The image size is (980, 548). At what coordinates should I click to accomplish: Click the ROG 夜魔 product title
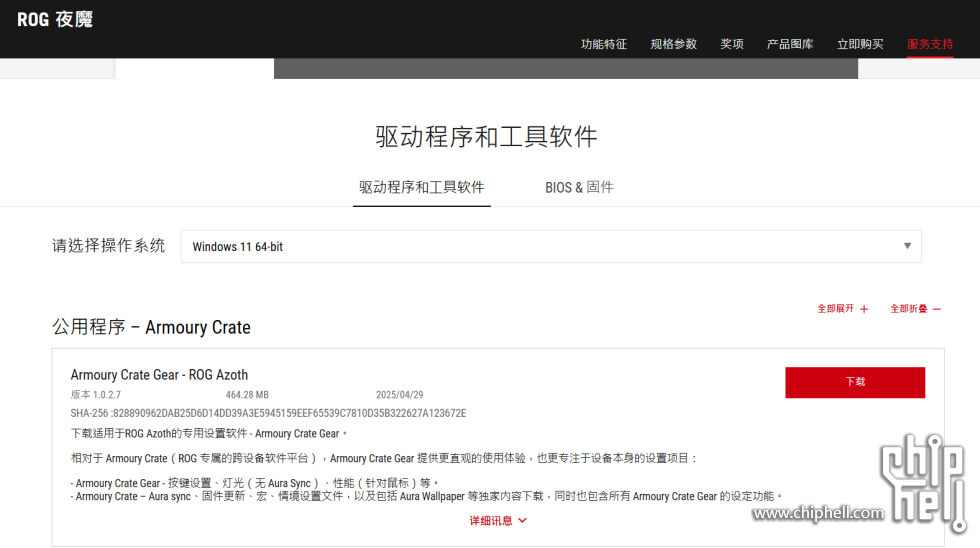tap(55, 19)
